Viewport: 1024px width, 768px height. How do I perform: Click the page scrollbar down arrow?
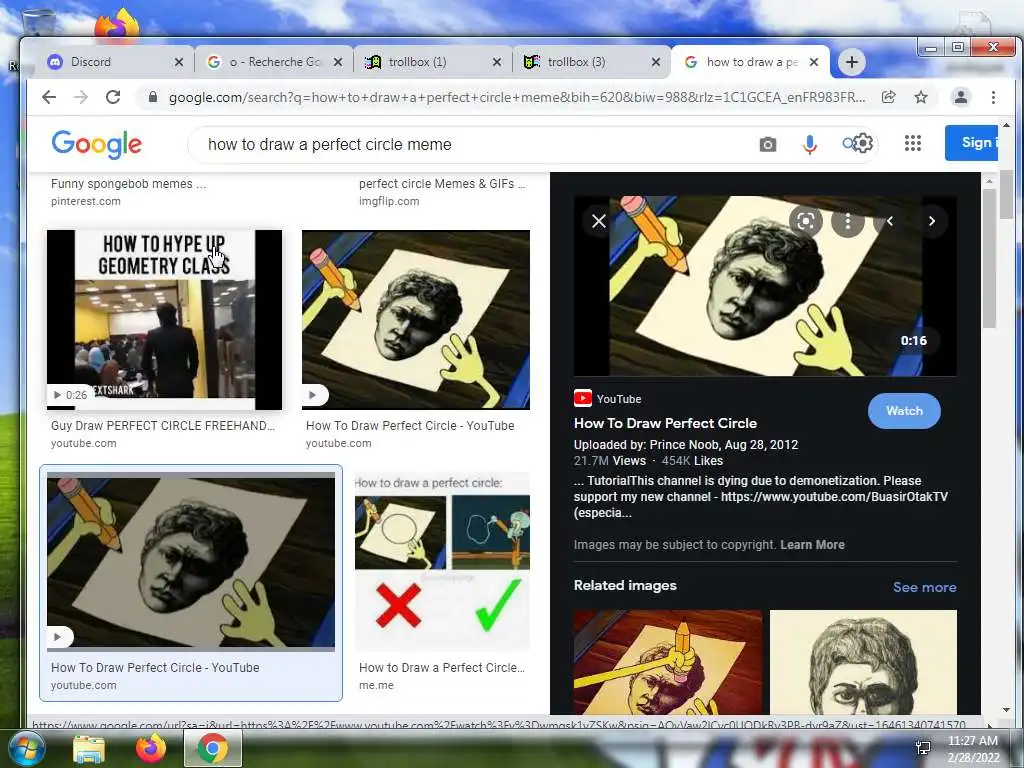click(1006, 709)
